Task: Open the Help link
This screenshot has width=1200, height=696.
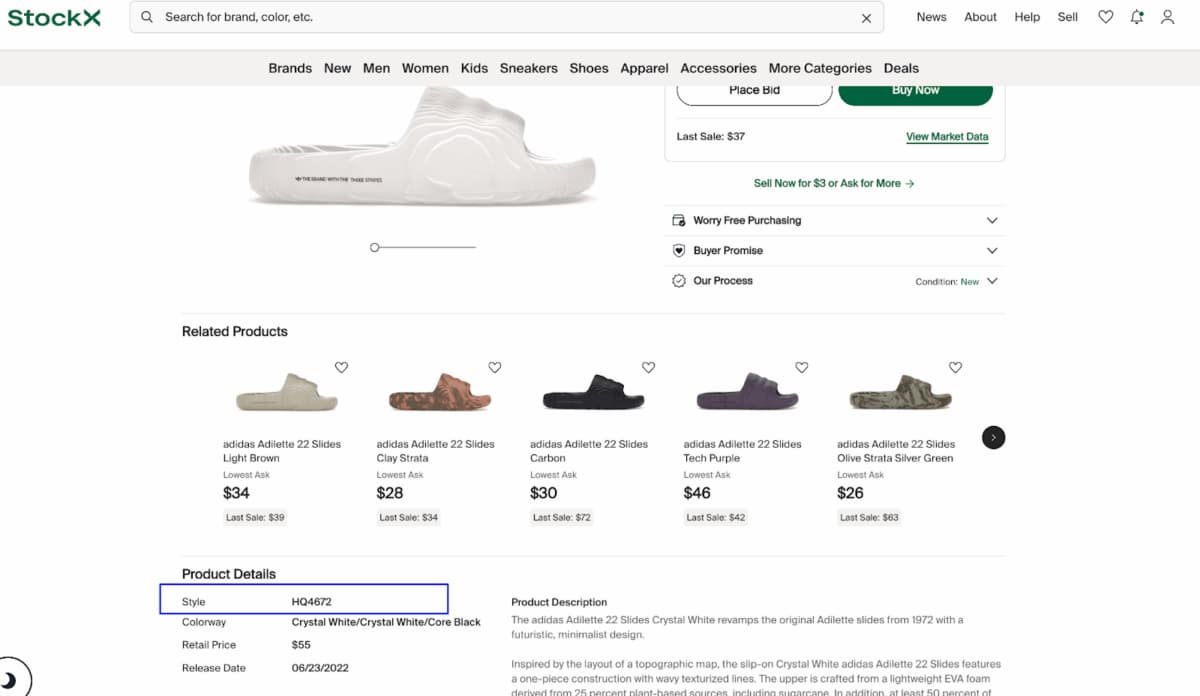Action: click(1027, 17)
